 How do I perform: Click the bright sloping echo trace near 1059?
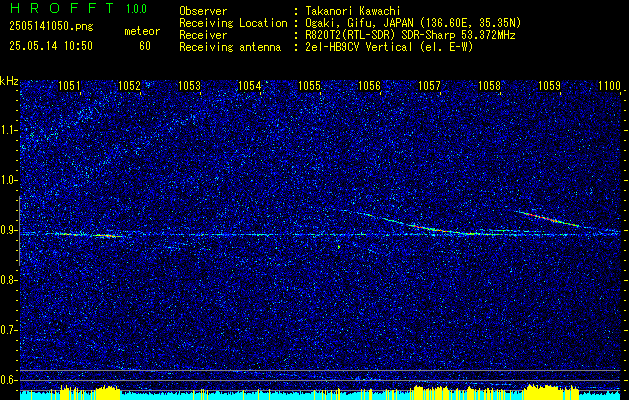click(x=548, y=219)
